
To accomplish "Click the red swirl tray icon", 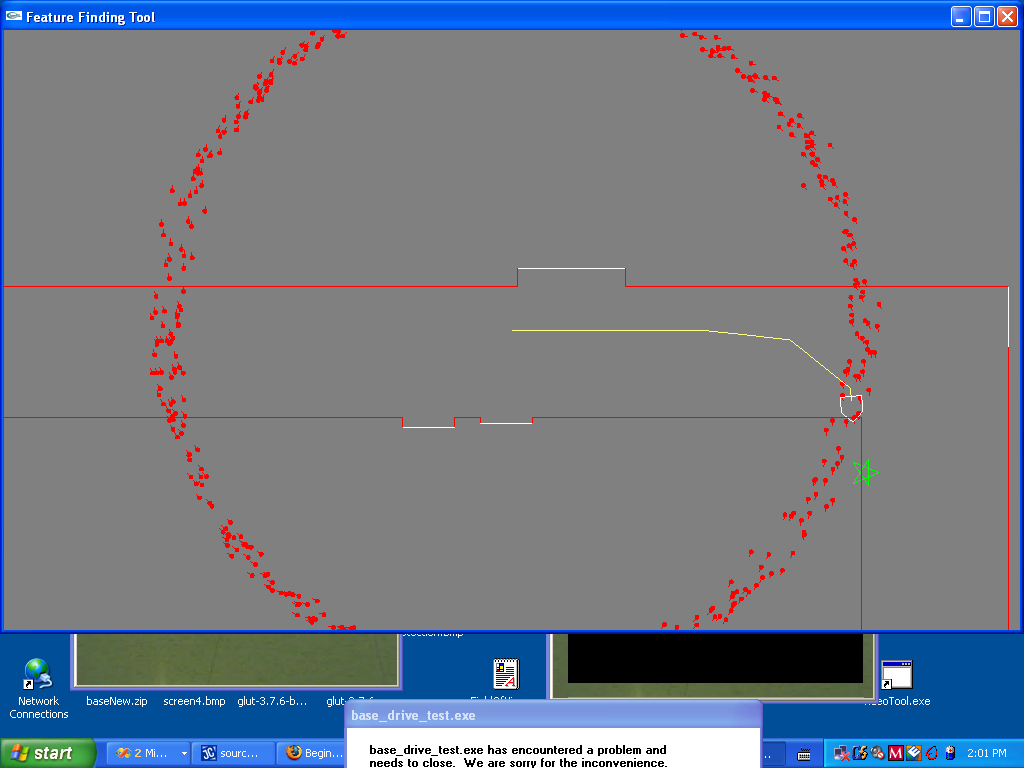I will (x=932, y=753).
